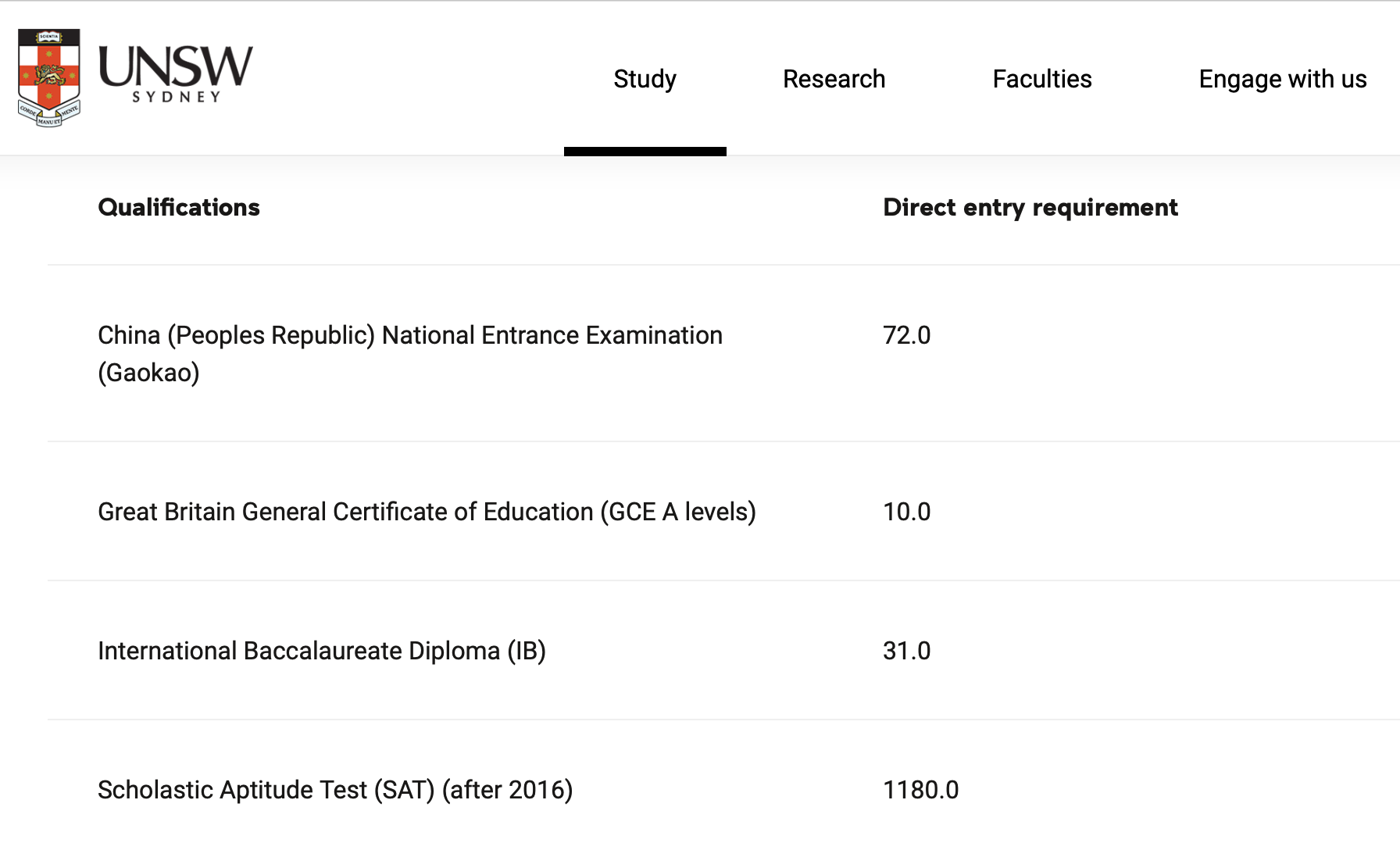Click the active underline beneath Study
The width and height of the screenshot is (1400, 850).
point(645,151)
